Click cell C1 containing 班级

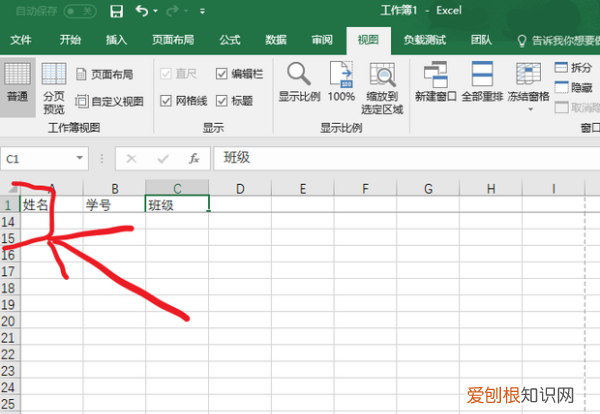tap(177, 204)
